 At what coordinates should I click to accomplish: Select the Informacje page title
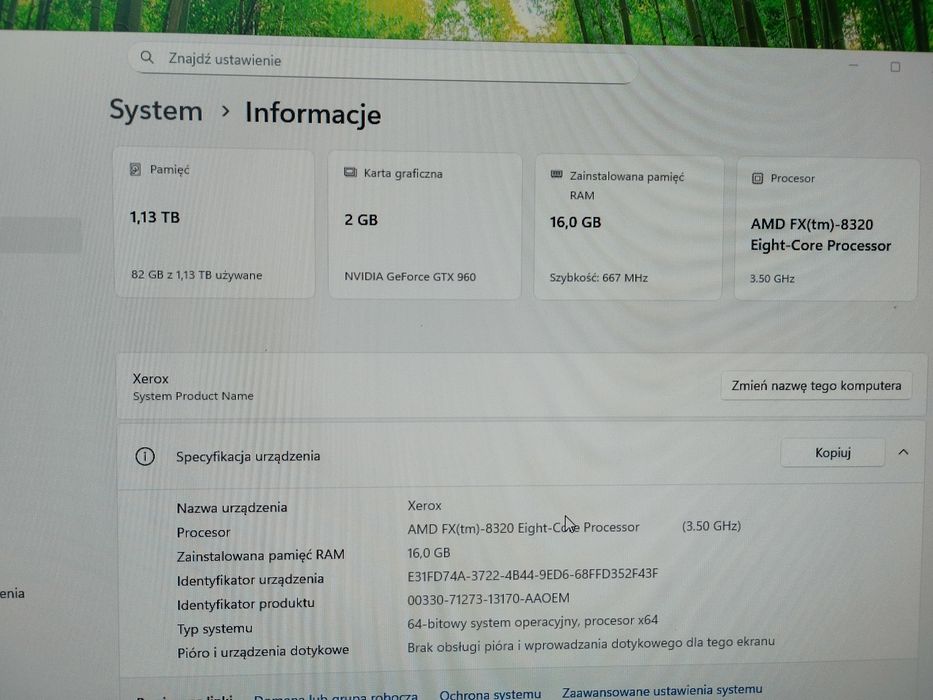(313, 113)
